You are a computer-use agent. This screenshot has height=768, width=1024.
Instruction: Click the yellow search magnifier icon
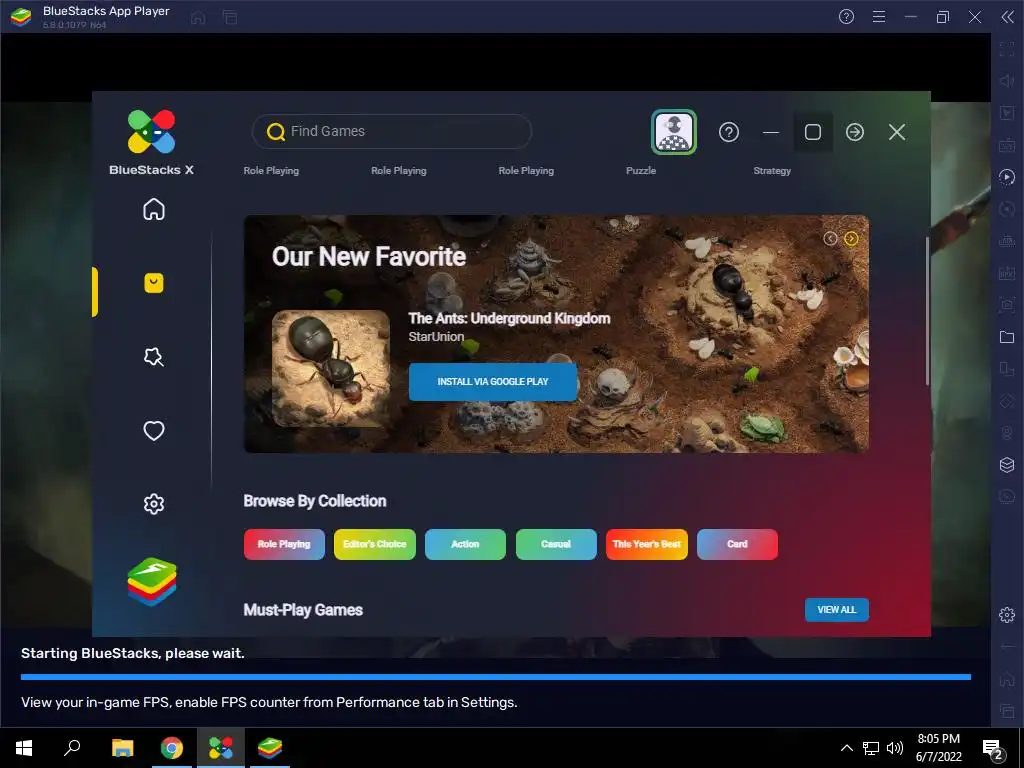click(x=276, y=132)
